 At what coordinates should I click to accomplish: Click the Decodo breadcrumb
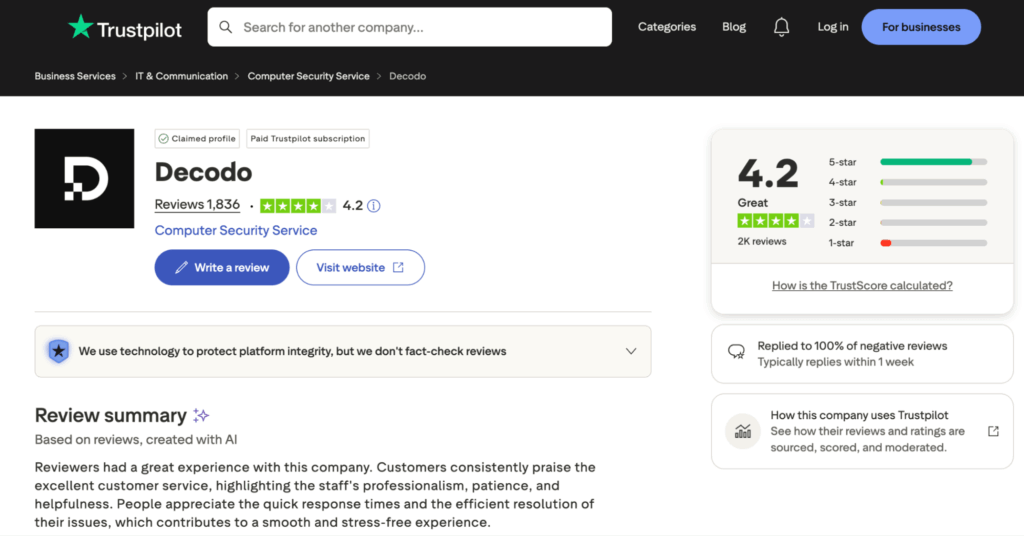tap(408, 76)
